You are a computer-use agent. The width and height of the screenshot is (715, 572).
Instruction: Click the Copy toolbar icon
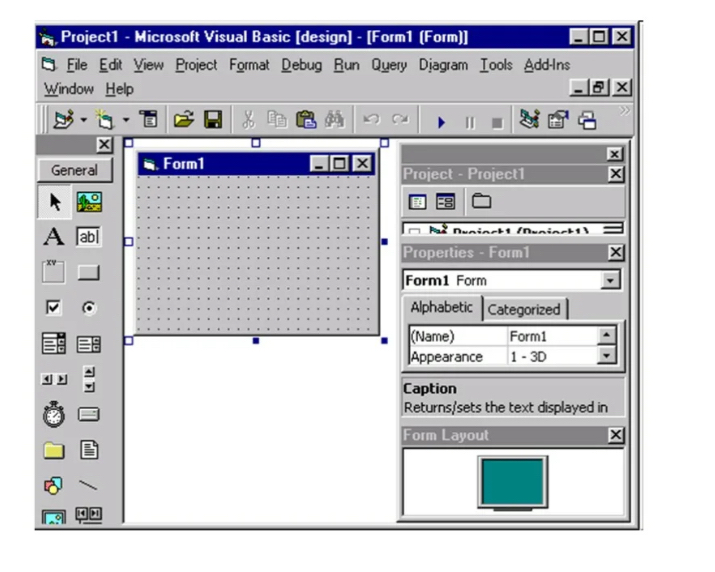tap(277, 120)
